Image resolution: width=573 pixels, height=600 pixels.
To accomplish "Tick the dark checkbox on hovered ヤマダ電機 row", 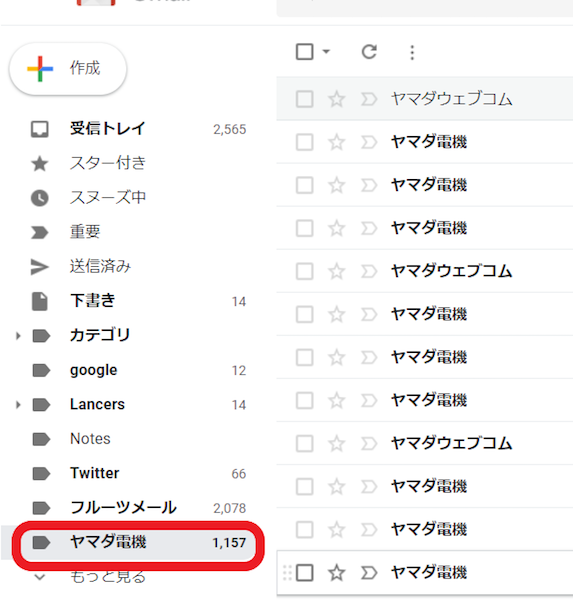I will 305,572.
